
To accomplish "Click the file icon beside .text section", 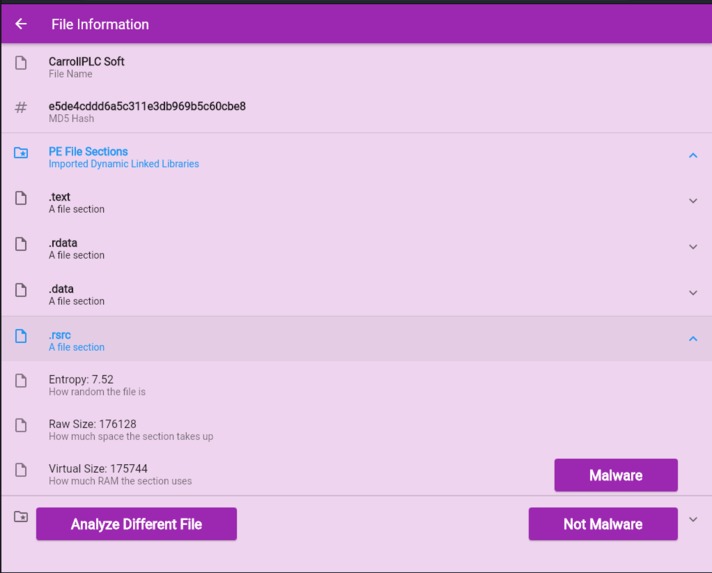I will pyautogui.click(x=21, y=198).
